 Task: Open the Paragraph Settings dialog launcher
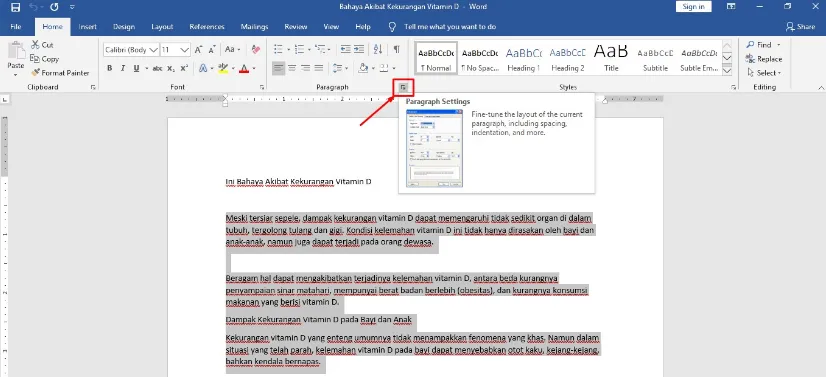click(x=403, y=87)
